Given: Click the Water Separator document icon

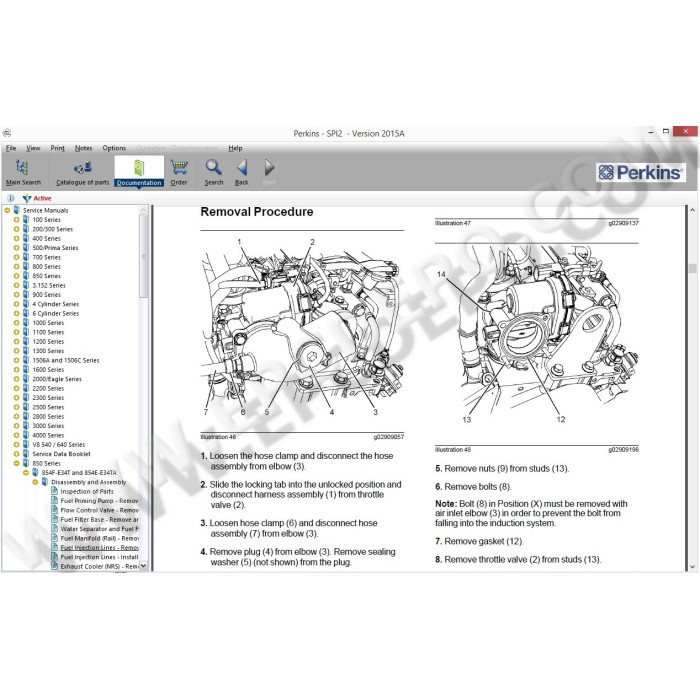Looking at the screenshot, I should pos(54,529).
